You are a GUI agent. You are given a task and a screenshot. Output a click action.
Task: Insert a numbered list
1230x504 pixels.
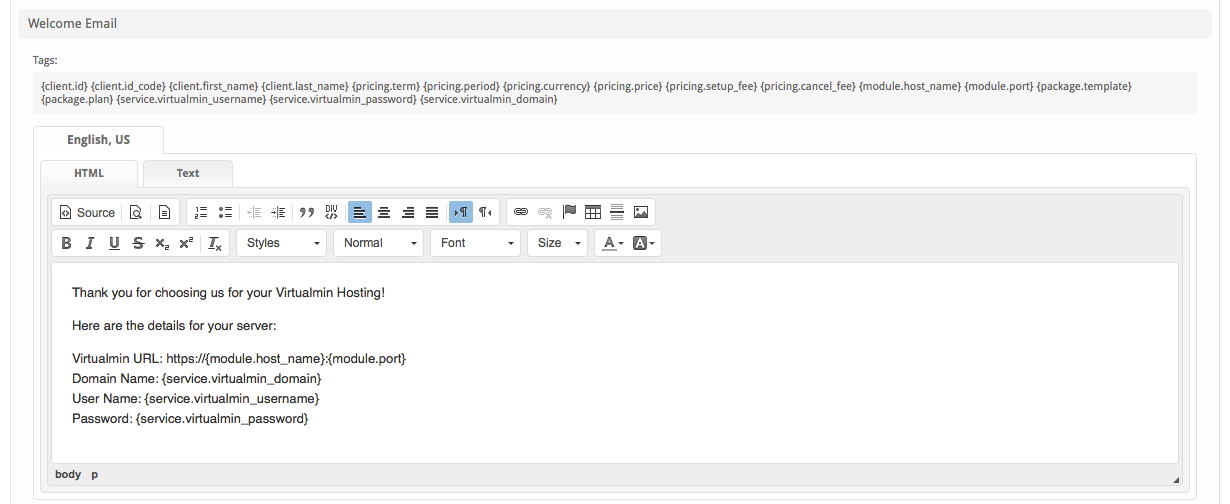pos(201,212)
